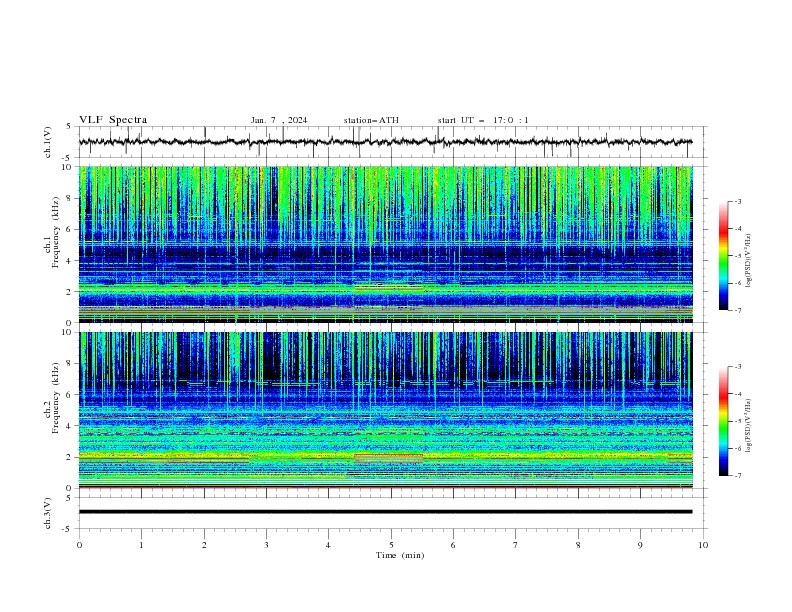Click time axis tick label "6"
792x612 pixels.
tap(453, 545)
